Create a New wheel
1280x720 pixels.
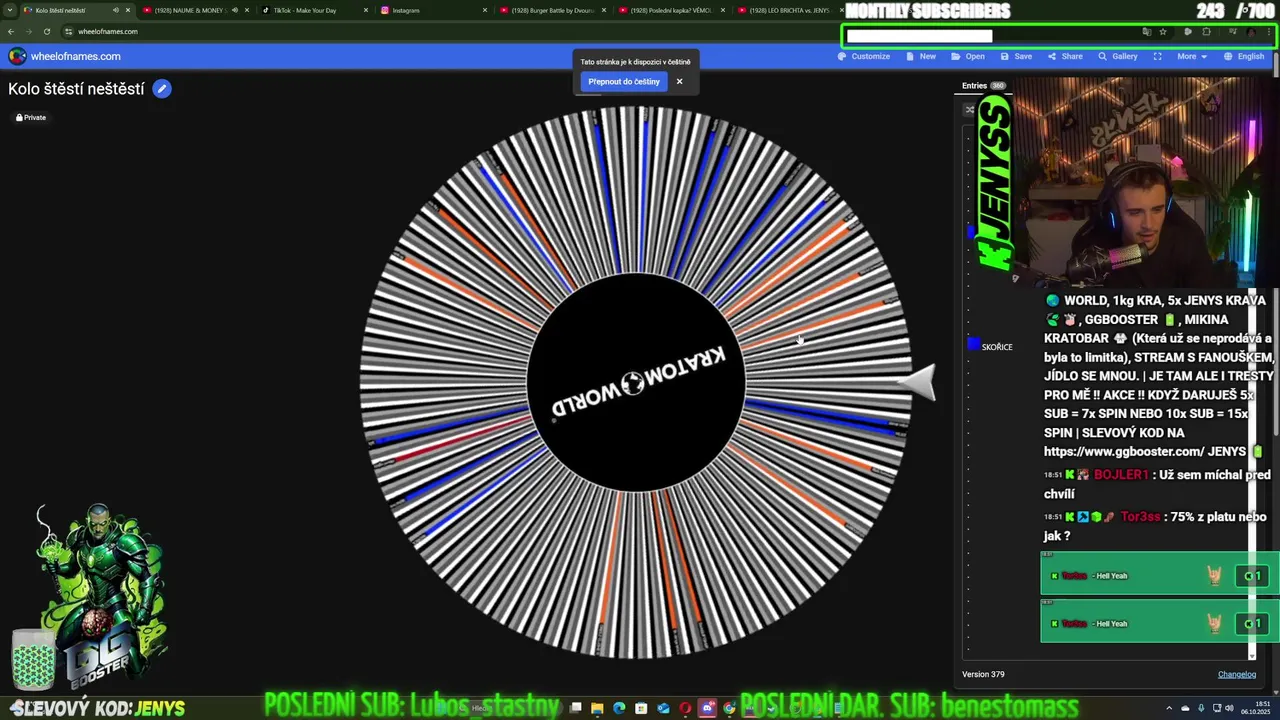[x=921, y=56]
